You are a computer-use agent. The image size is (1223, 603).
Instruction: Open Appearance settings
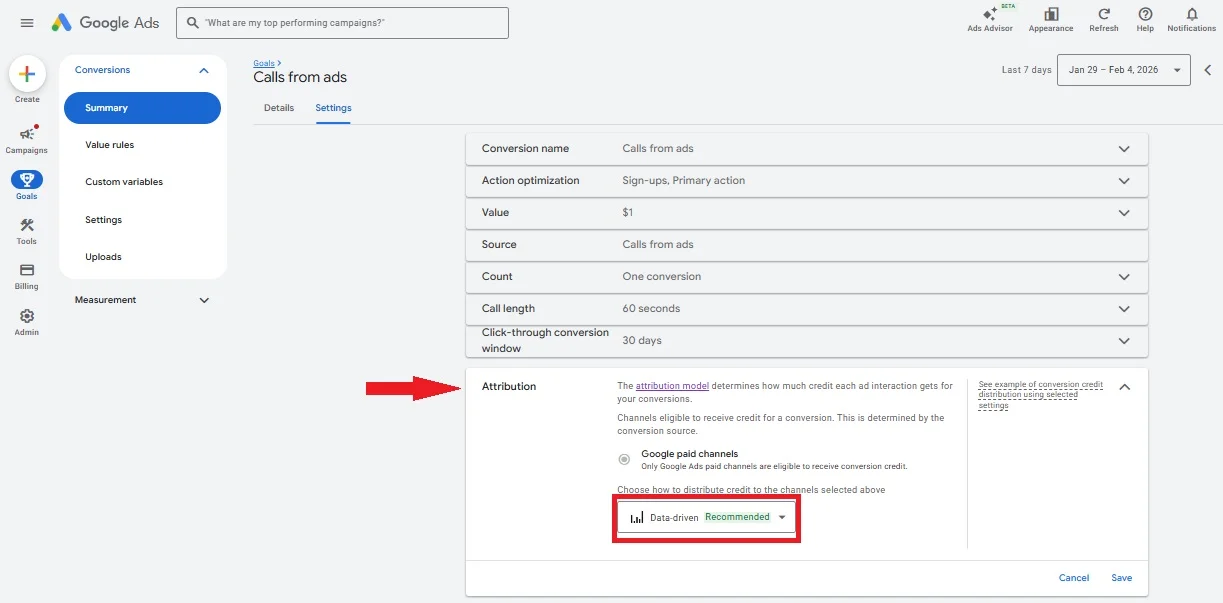coord(1050,18)
